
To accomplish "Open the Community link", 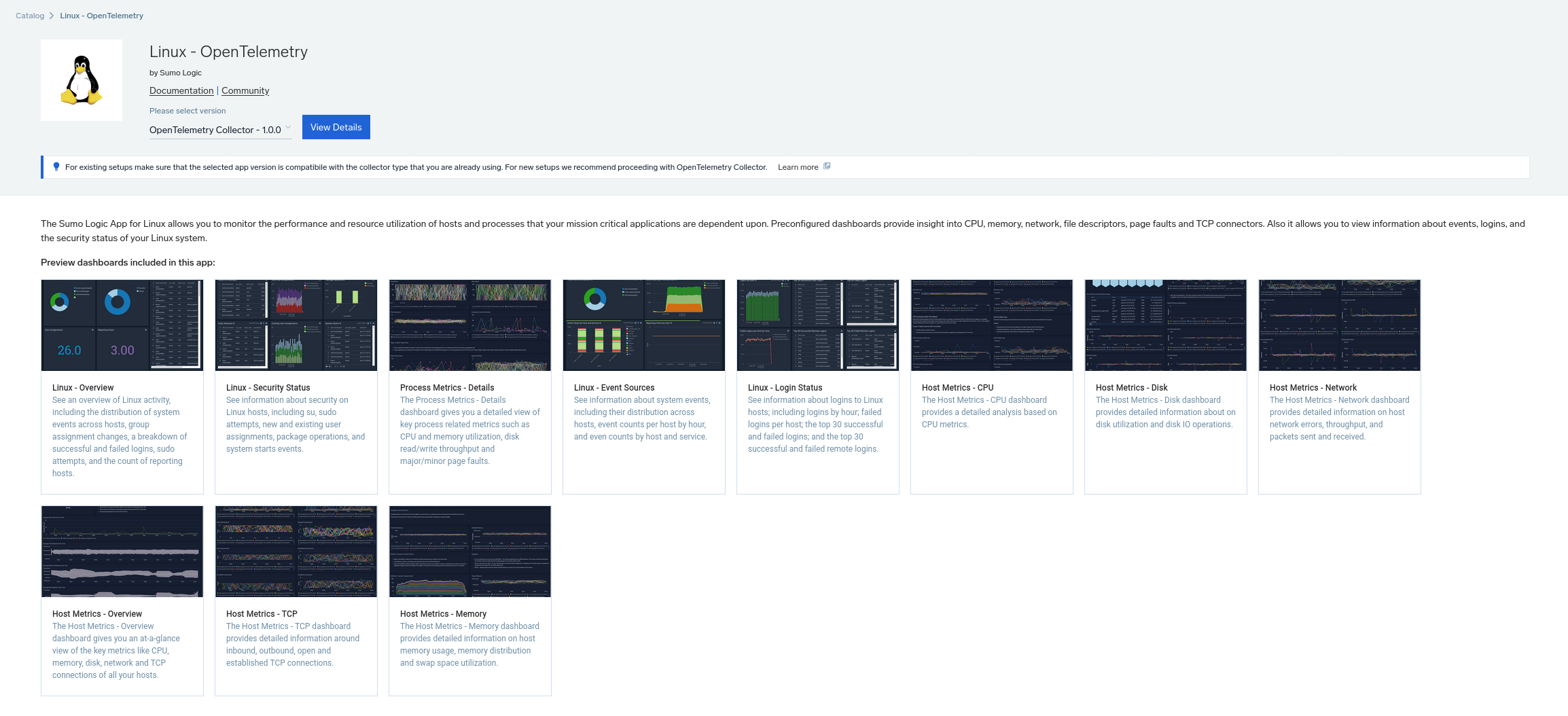I will (x=245, y=90).
